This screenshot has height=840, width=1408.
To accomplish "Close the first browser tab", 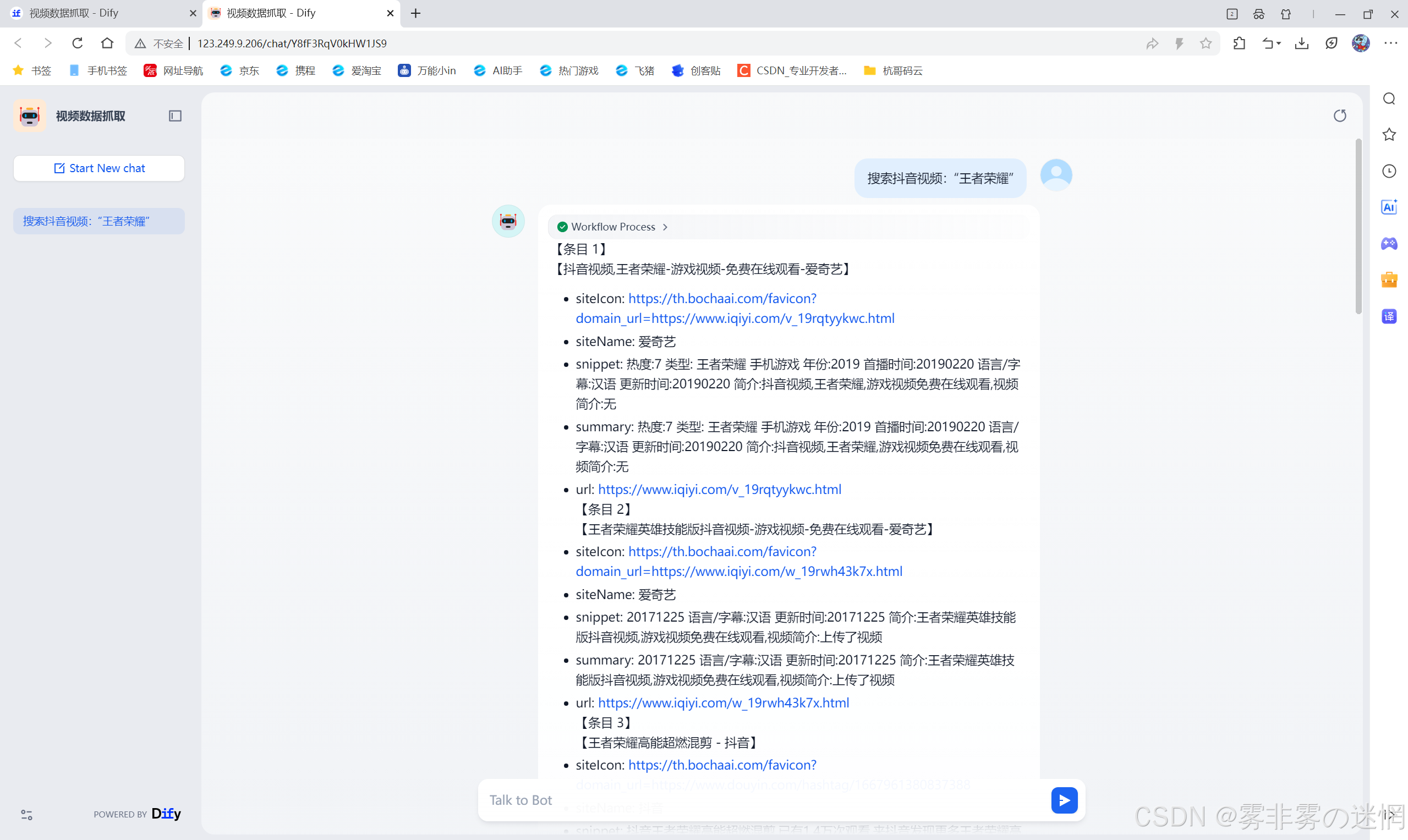I will click(193, 13).
